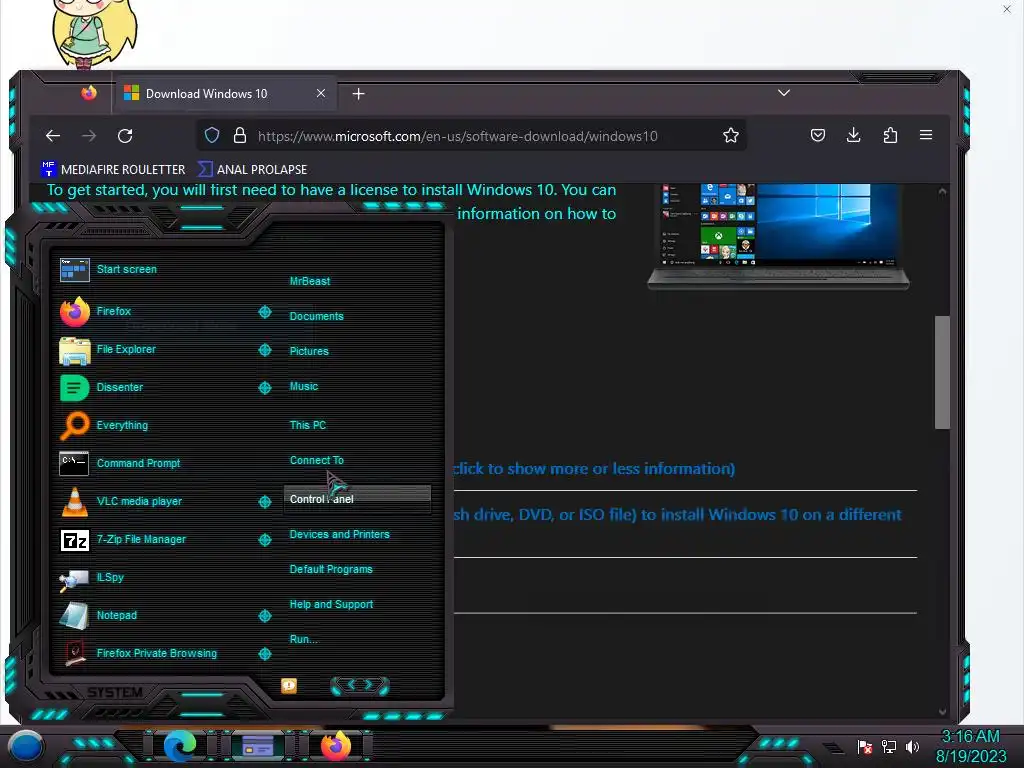Screen dimensions: 1024x768
Task: Click the microsoft.com address bar
Action: 457,136
